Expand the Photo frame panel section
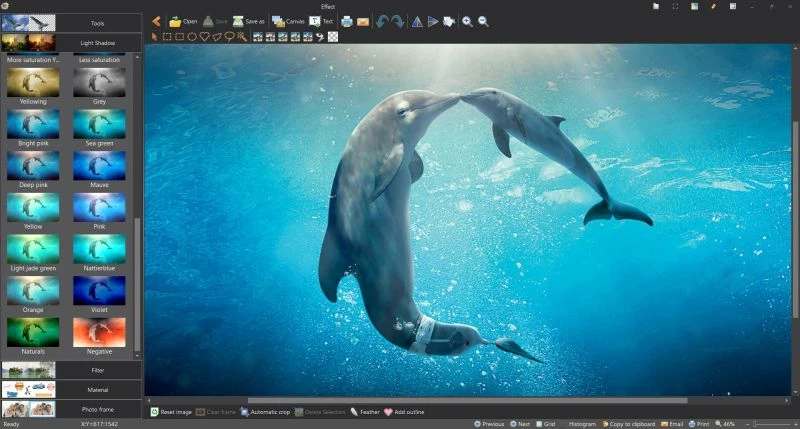 [97, 410]
